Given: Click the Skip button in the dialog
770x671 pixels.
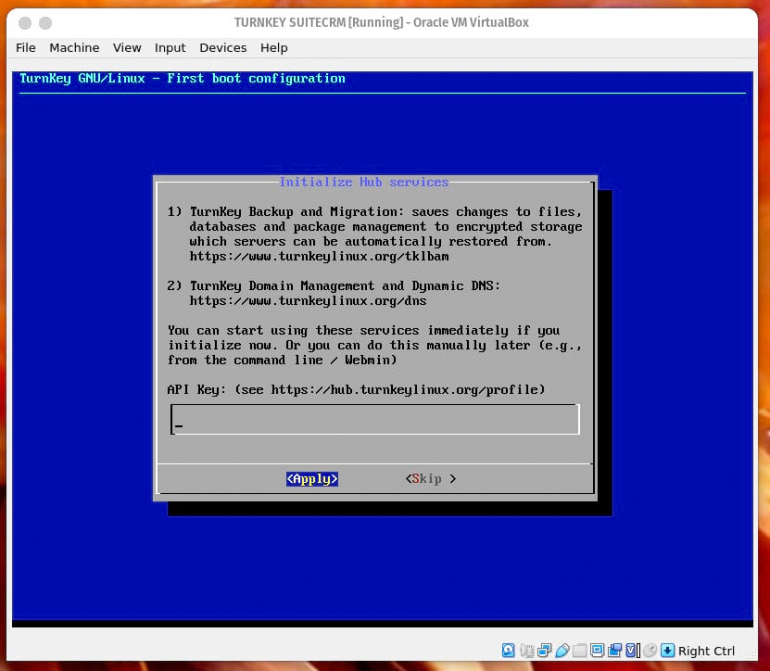Looking at the screenshot, I should (x=431, y=478).
